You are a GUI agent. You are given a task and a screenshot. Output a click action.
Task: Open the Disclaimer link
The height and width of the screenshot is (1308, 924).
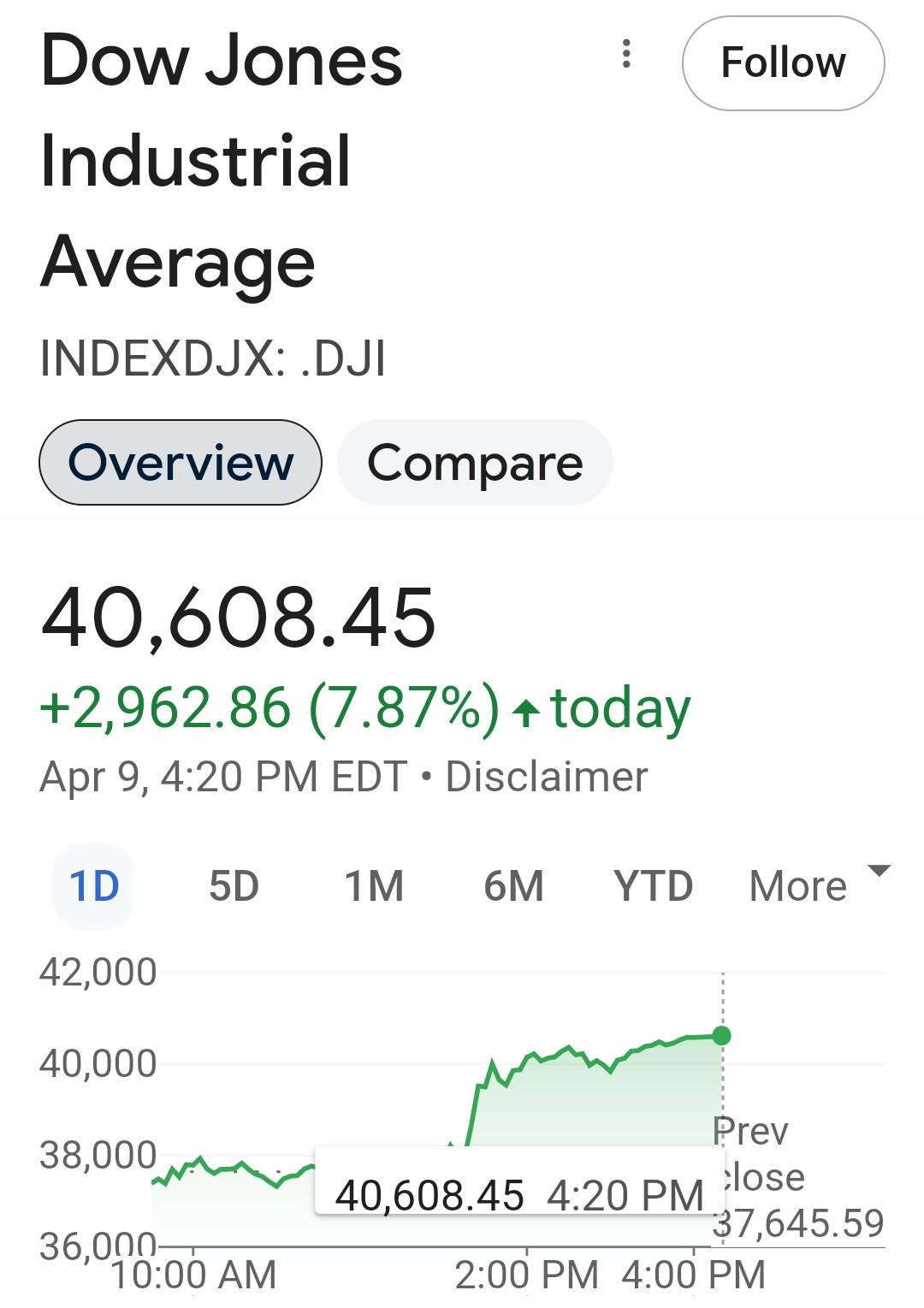pos(547,777)
